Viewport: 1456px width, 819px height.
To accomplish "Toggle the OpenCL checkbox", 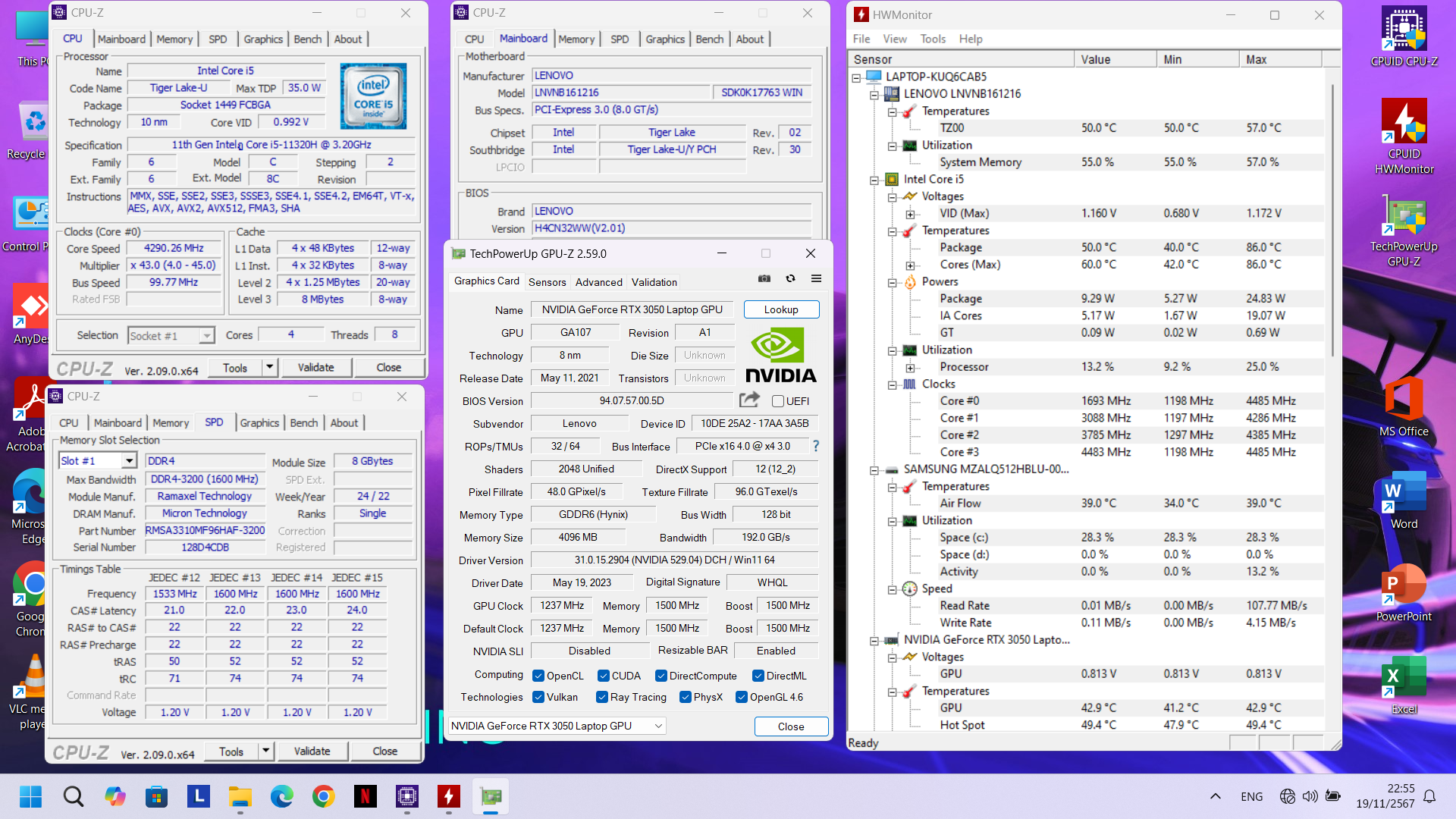I will pyautogui.click(x=538, y=676).
